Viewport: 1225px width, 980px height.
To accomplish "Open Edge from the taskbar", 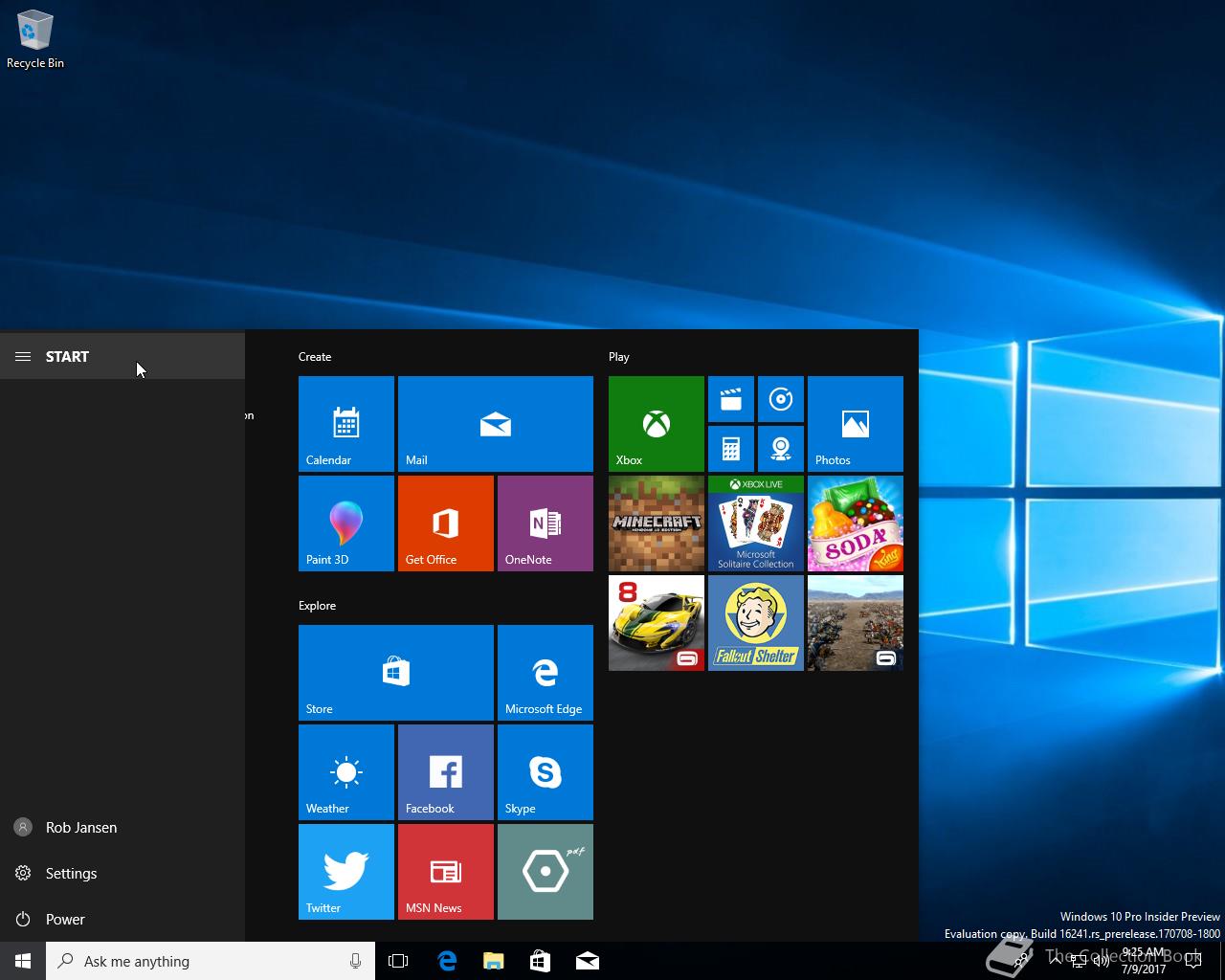I will pyautogui.click(x=446, y=961).
